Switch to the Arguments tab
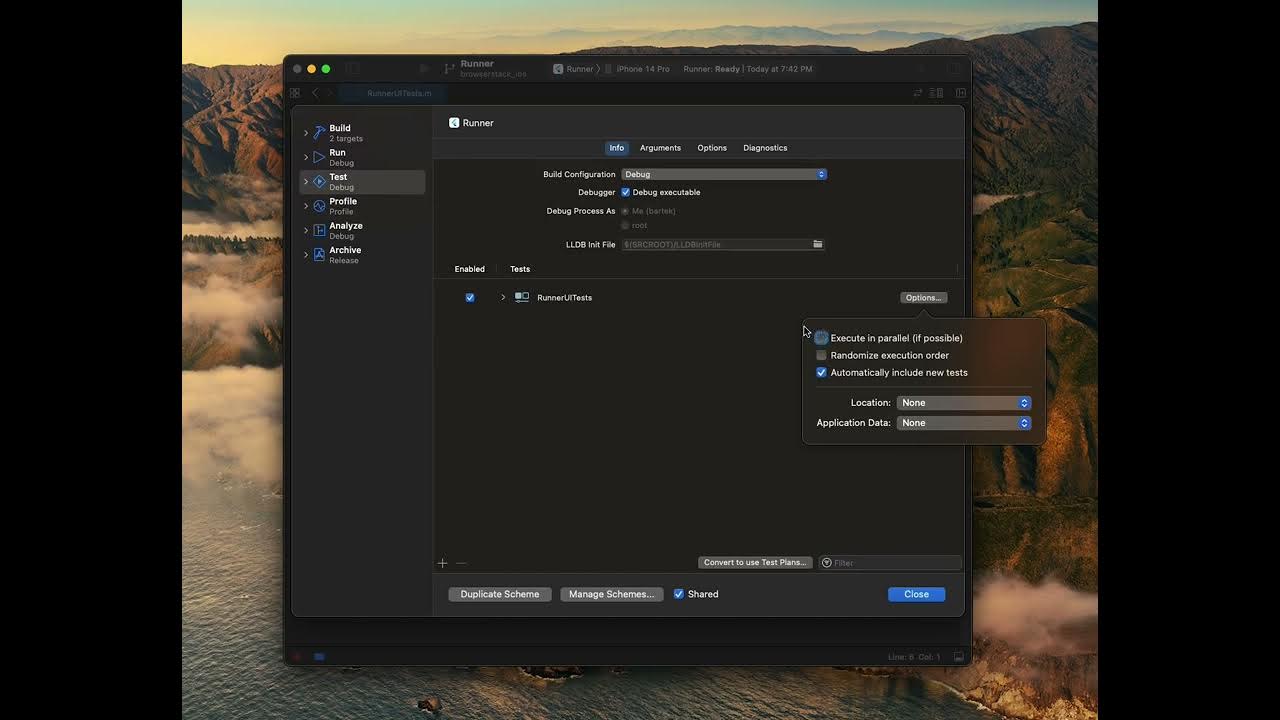 (x=660, y=148)
